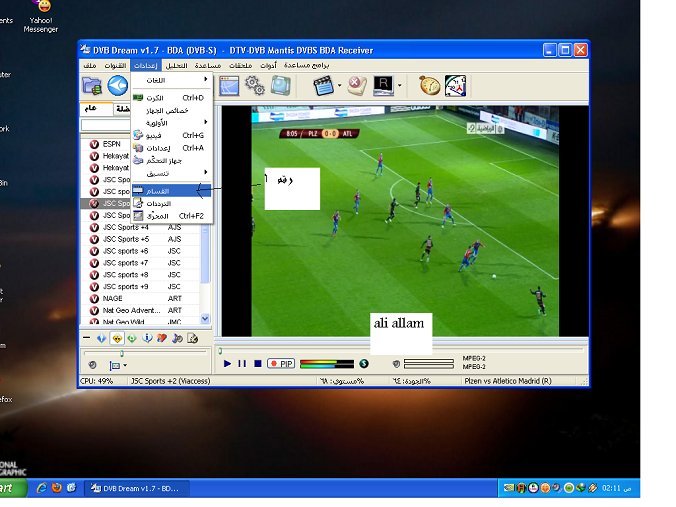The width and height of the screenshot is (676, 507).
Task: Open Yahoo! Messenger desktop icon
Action: pyautogui.click(x=41, y=16)
